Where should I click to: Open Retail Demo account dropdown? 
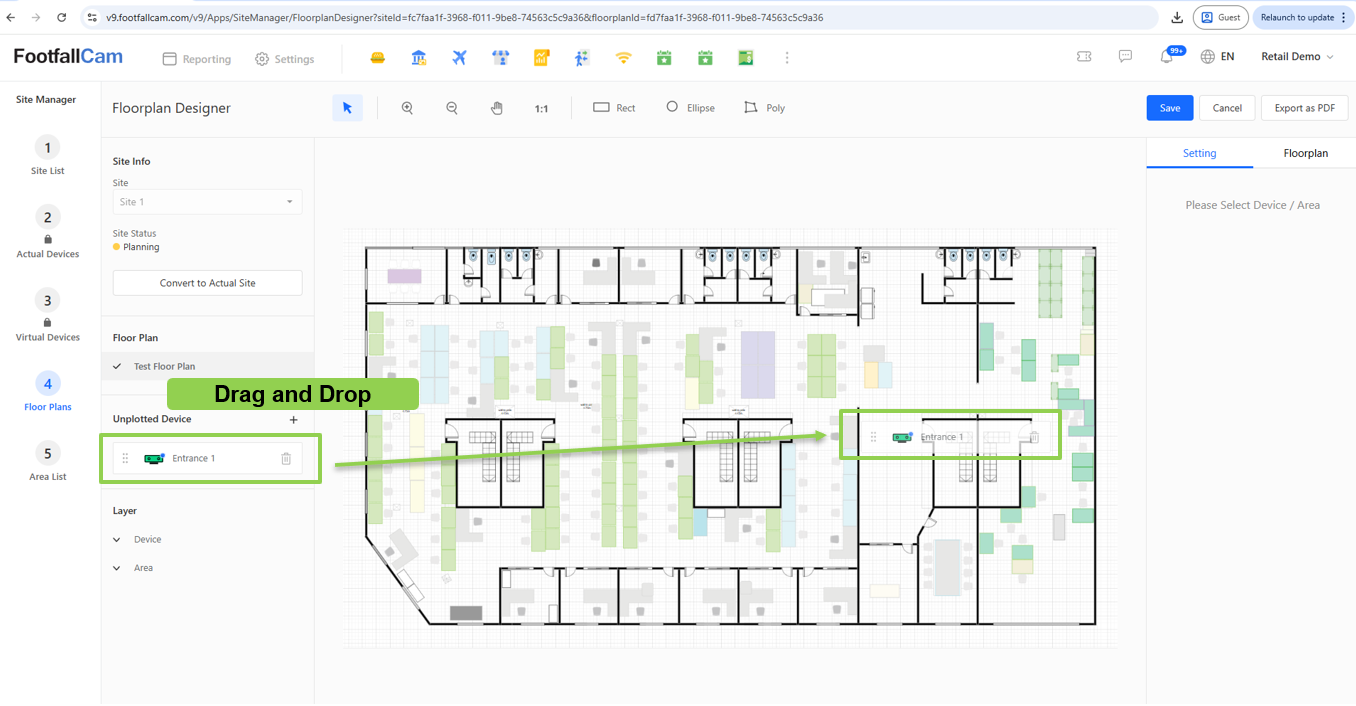[x=1297, y=57]
